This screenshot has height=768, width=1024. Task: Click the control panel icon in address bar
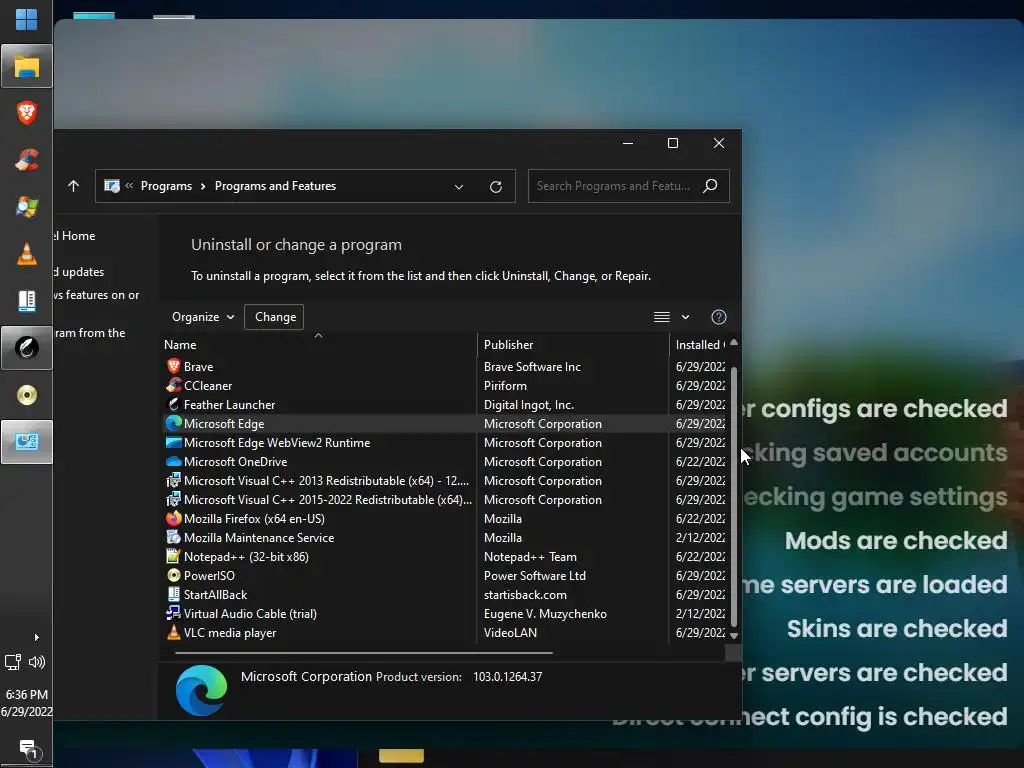112,186
